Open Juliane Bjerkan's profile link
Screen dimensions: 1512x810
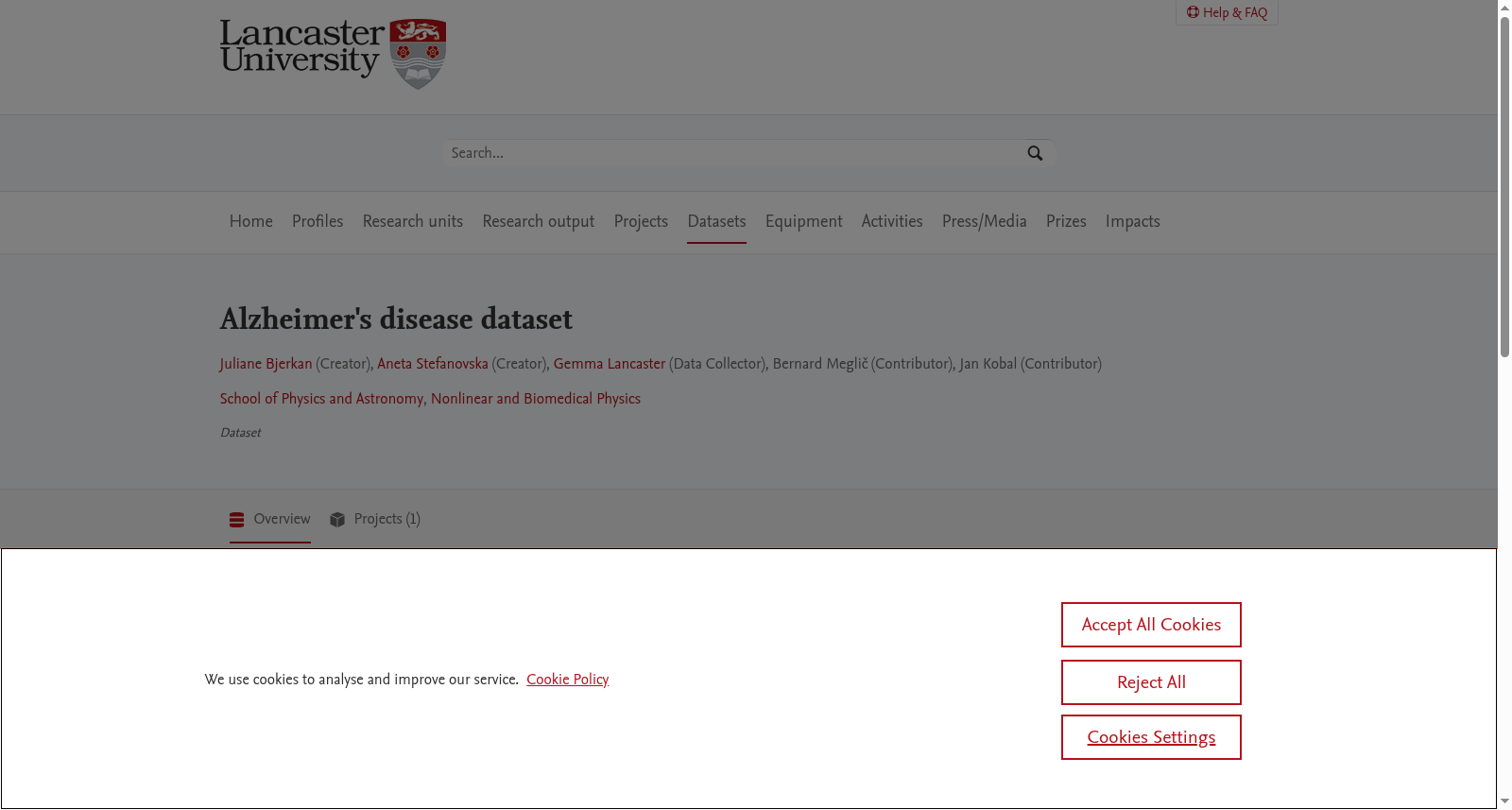point(266,364)
